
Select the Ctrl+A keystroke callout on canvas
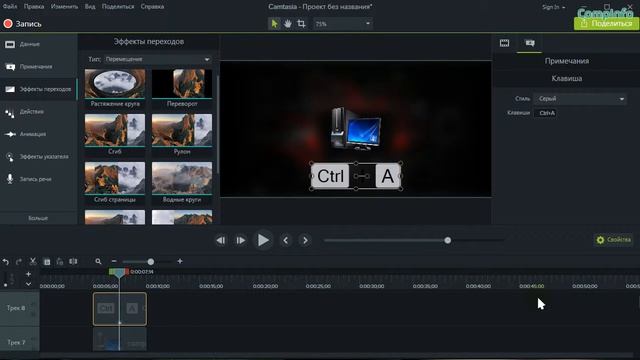coord(356,176)
